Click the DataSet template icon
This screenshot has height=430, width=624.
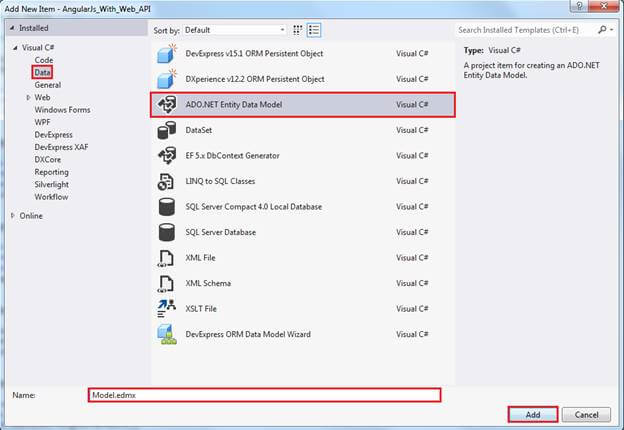167,130
